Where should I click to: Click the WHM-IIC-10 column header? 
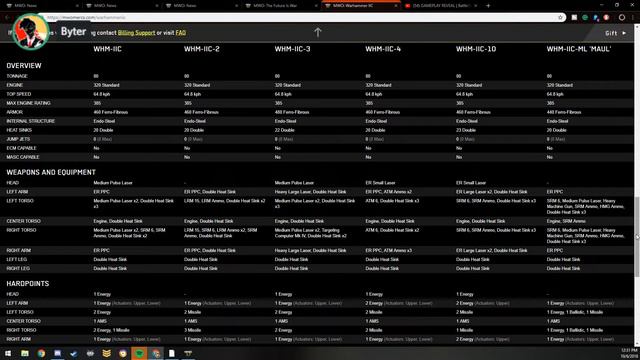476,49
